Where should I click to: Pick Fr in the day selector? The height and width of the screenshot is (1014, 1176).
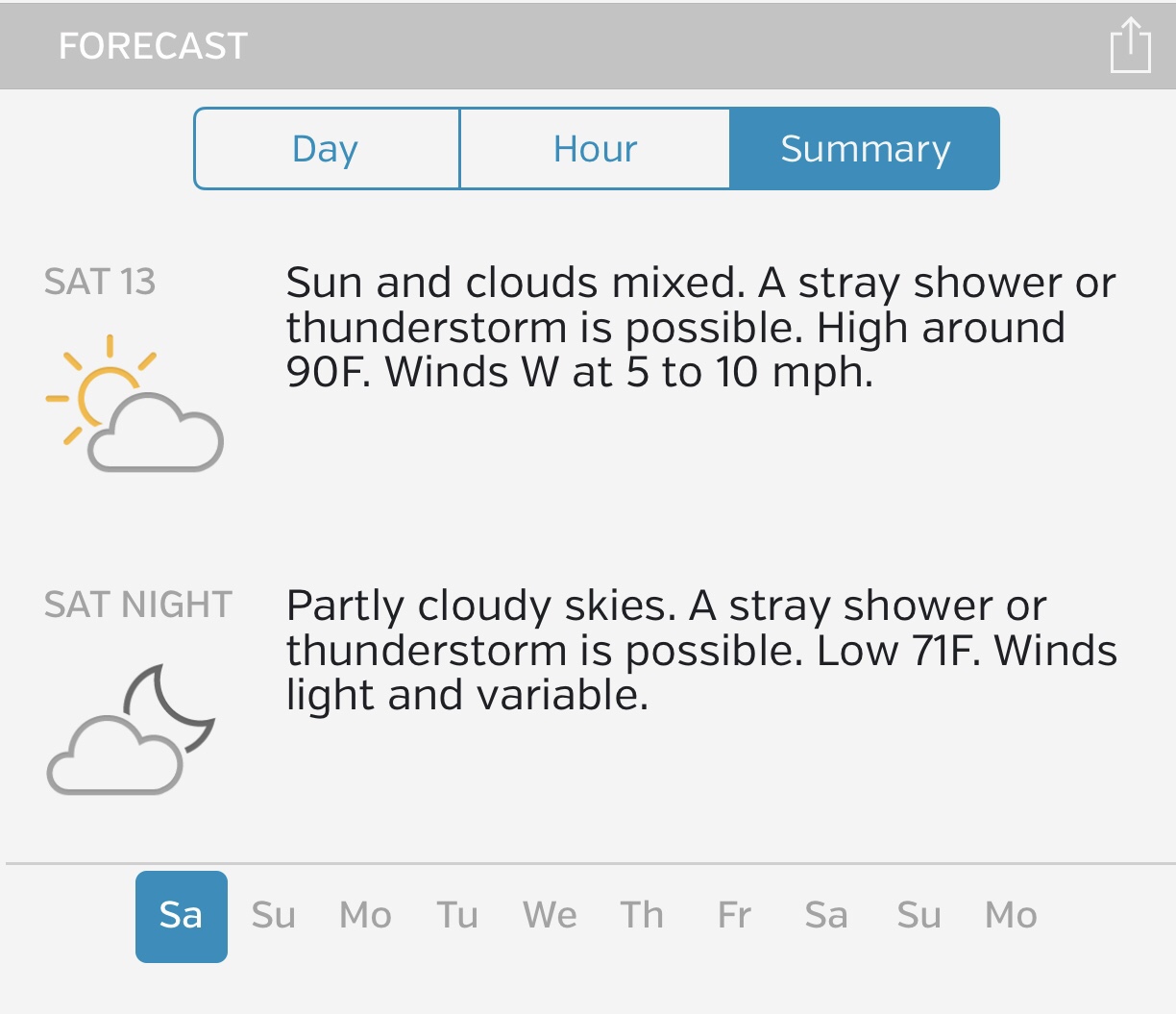(734, 916)
